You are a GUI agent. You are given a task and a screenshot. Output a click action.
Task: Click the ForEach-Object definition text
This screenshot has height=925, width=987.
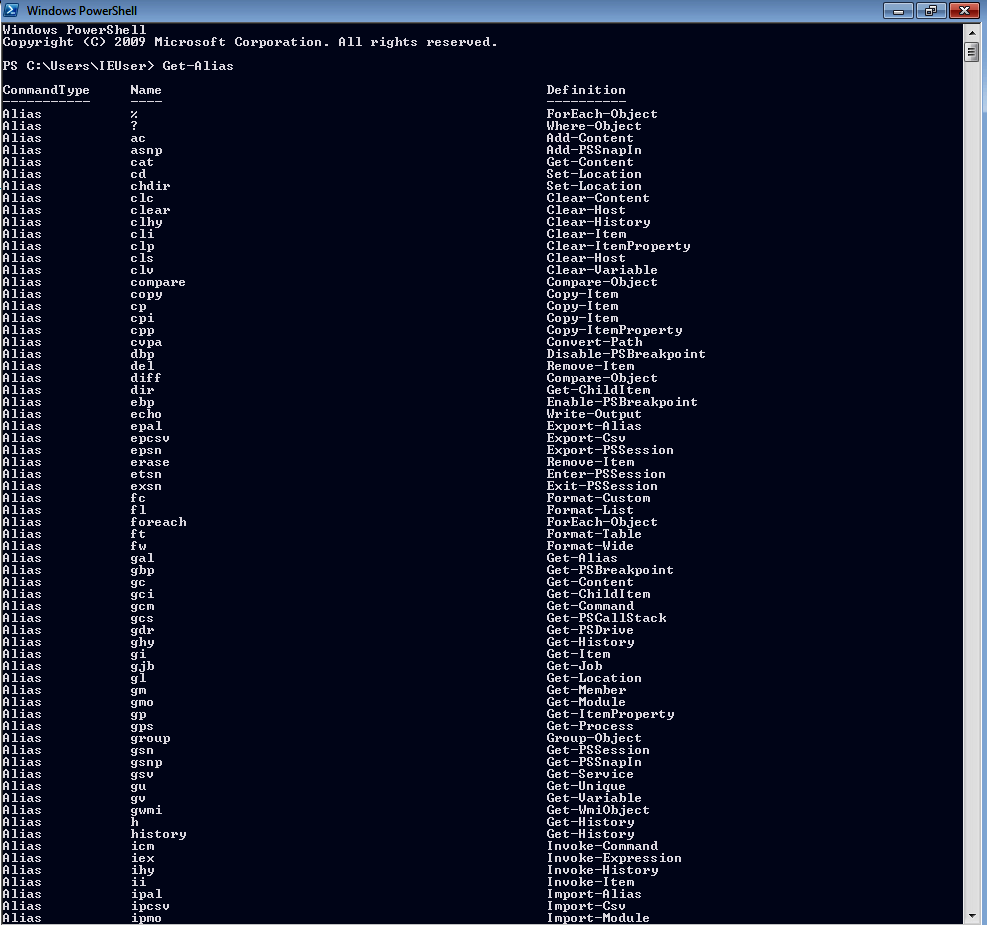pos(601,113)
